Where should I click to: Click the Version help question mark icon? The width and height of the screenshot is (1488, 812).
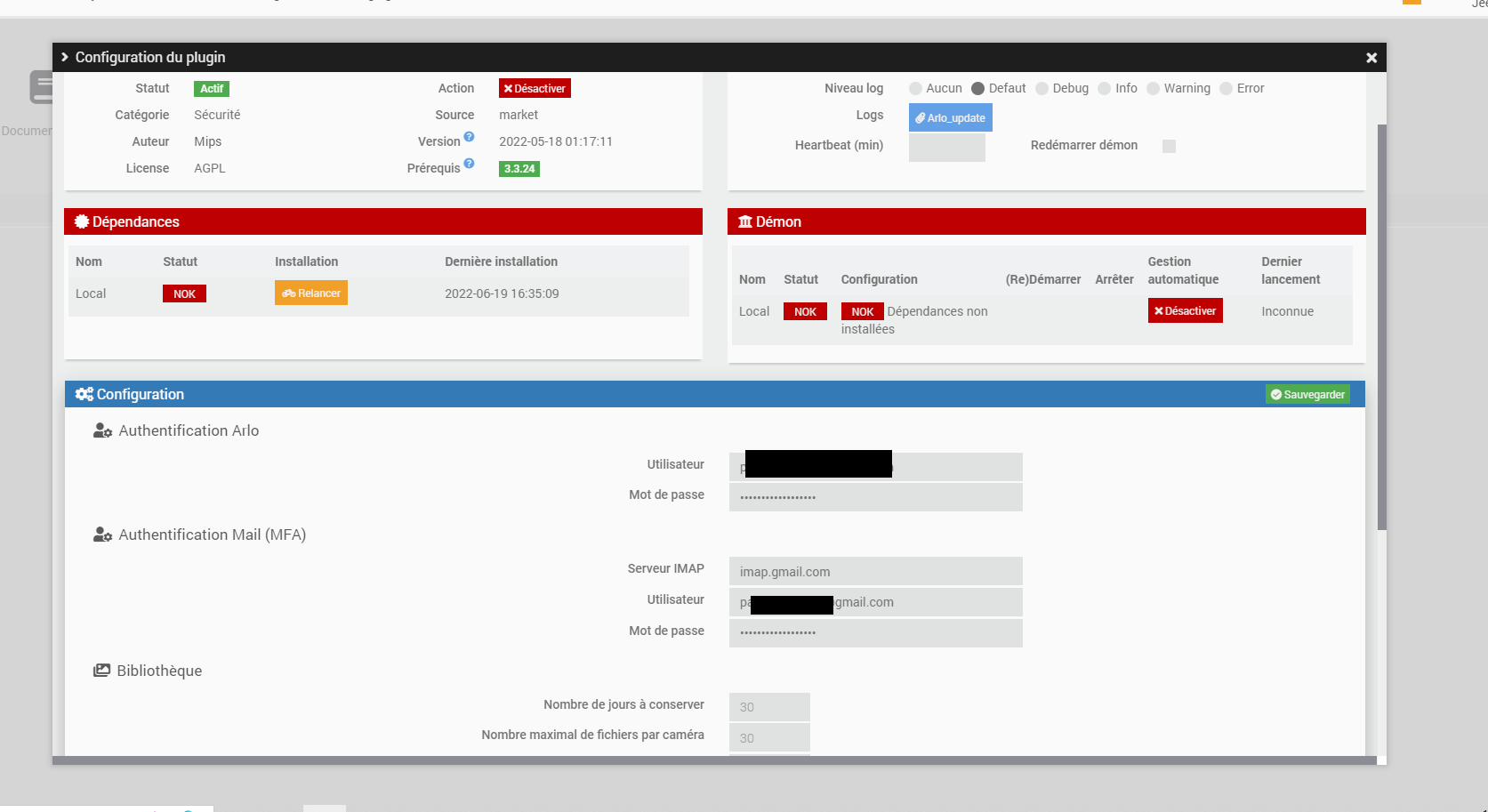[x=469, y=137]
